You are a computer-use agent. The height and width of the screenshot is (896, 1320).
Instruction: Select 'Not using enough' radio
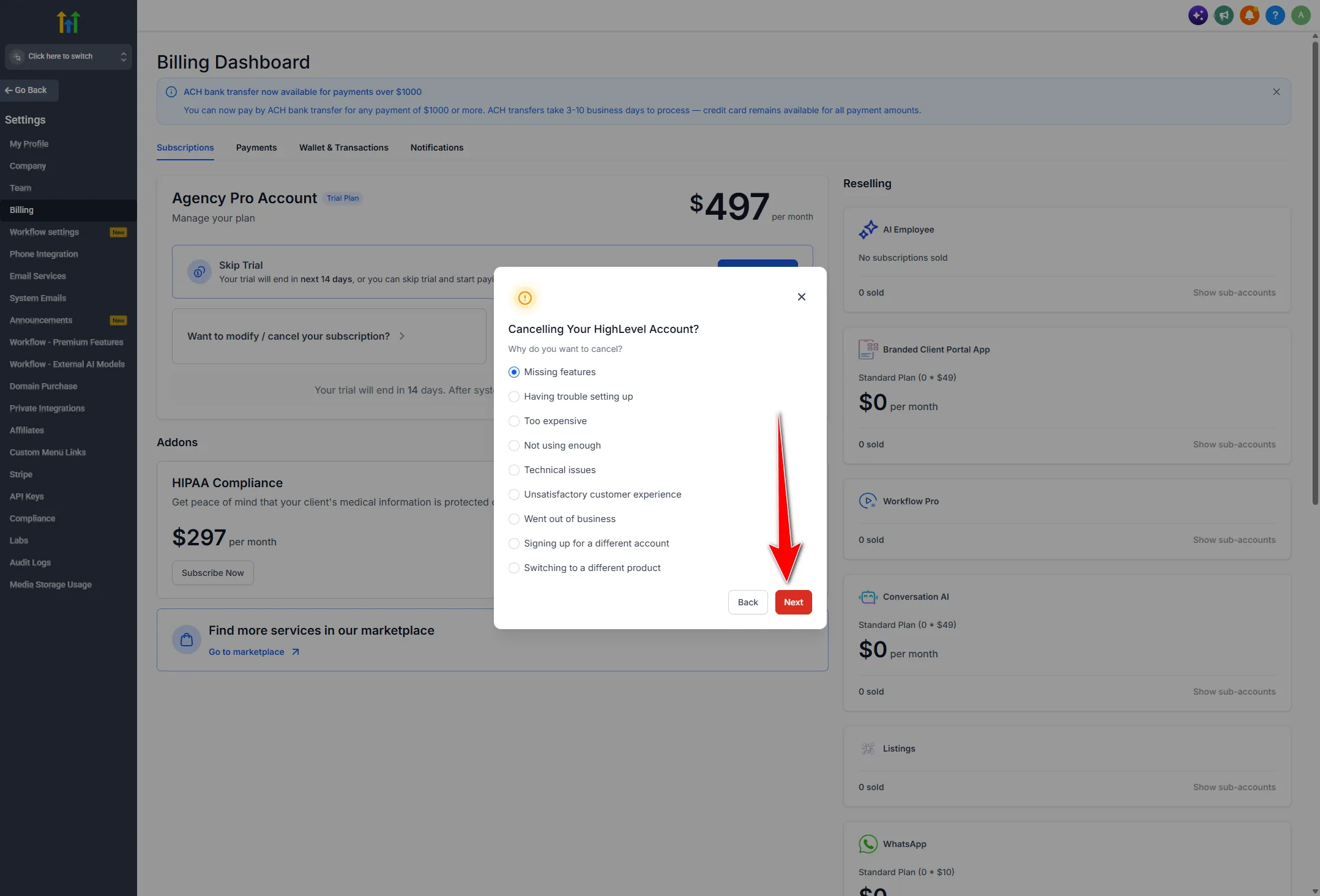pyautogui.click(x=514, y=446)
